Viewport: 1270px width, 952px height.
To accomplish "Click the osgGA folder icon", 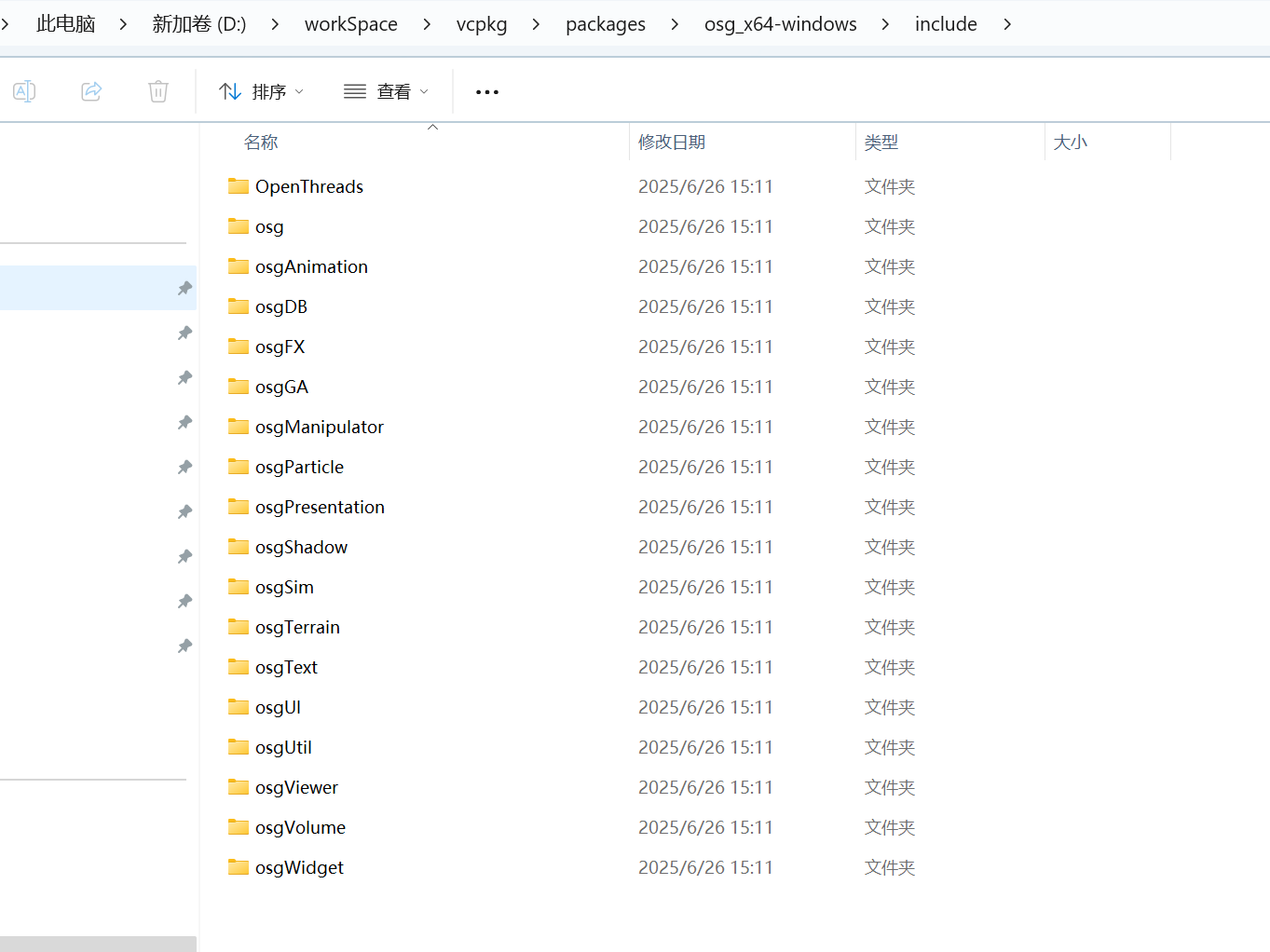I will 239,387.
